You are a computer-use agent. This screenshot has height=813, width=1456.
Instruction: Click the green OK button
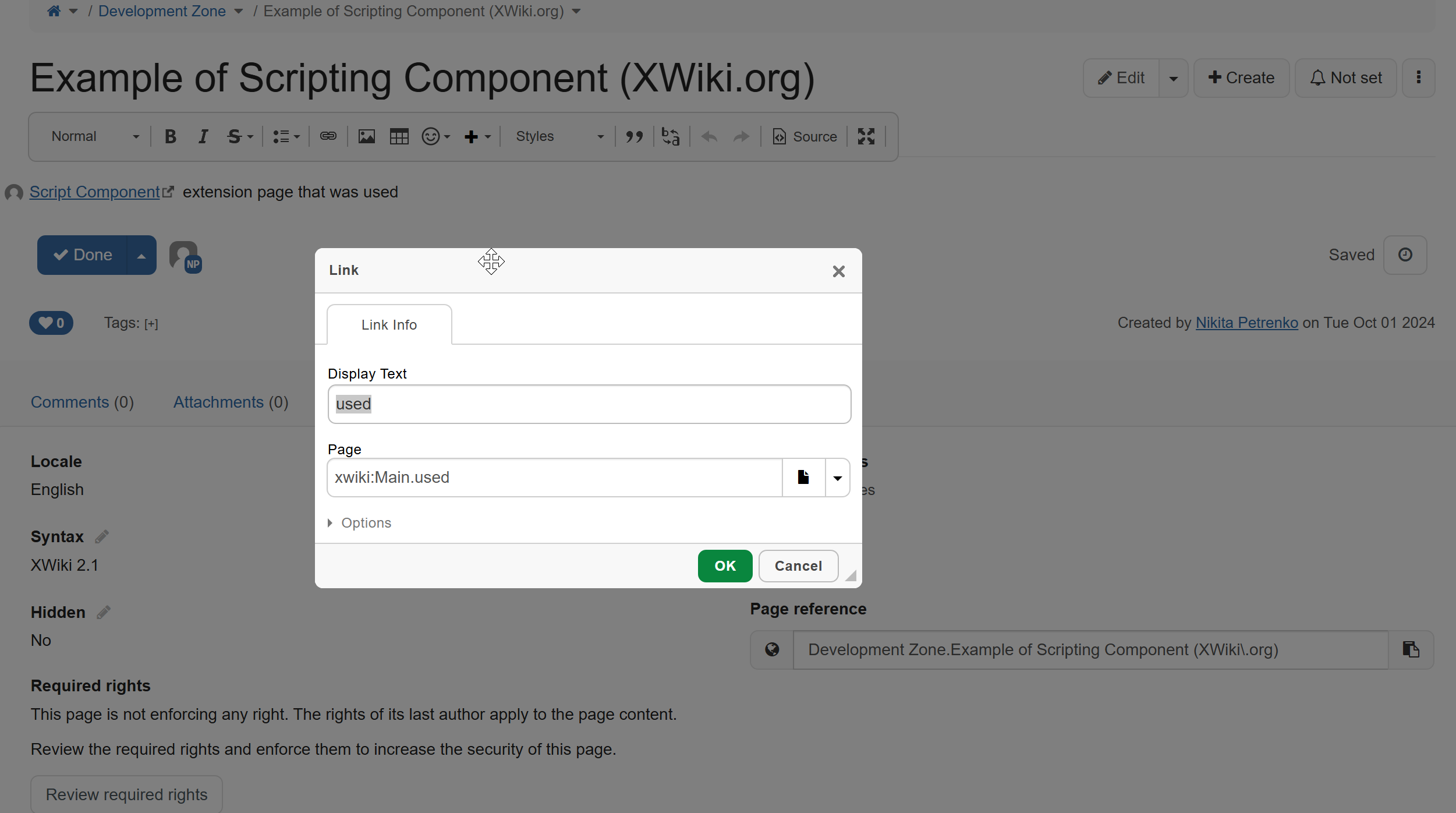(725, 566)
